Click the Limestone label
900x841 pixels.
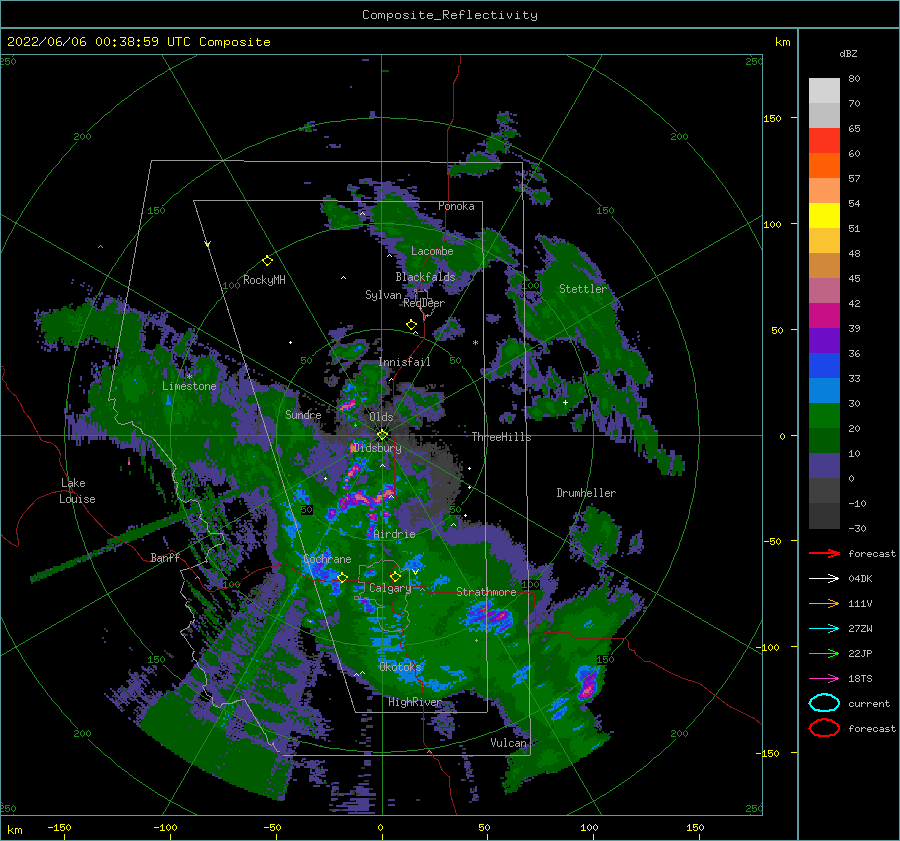coord(189,386)
